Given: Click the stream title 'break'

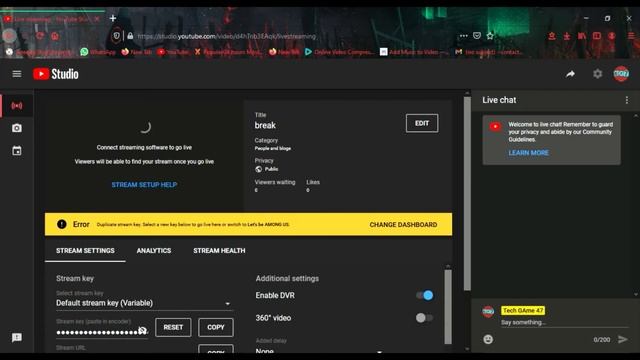Looking at the screenshot, I should pos(265,125).
